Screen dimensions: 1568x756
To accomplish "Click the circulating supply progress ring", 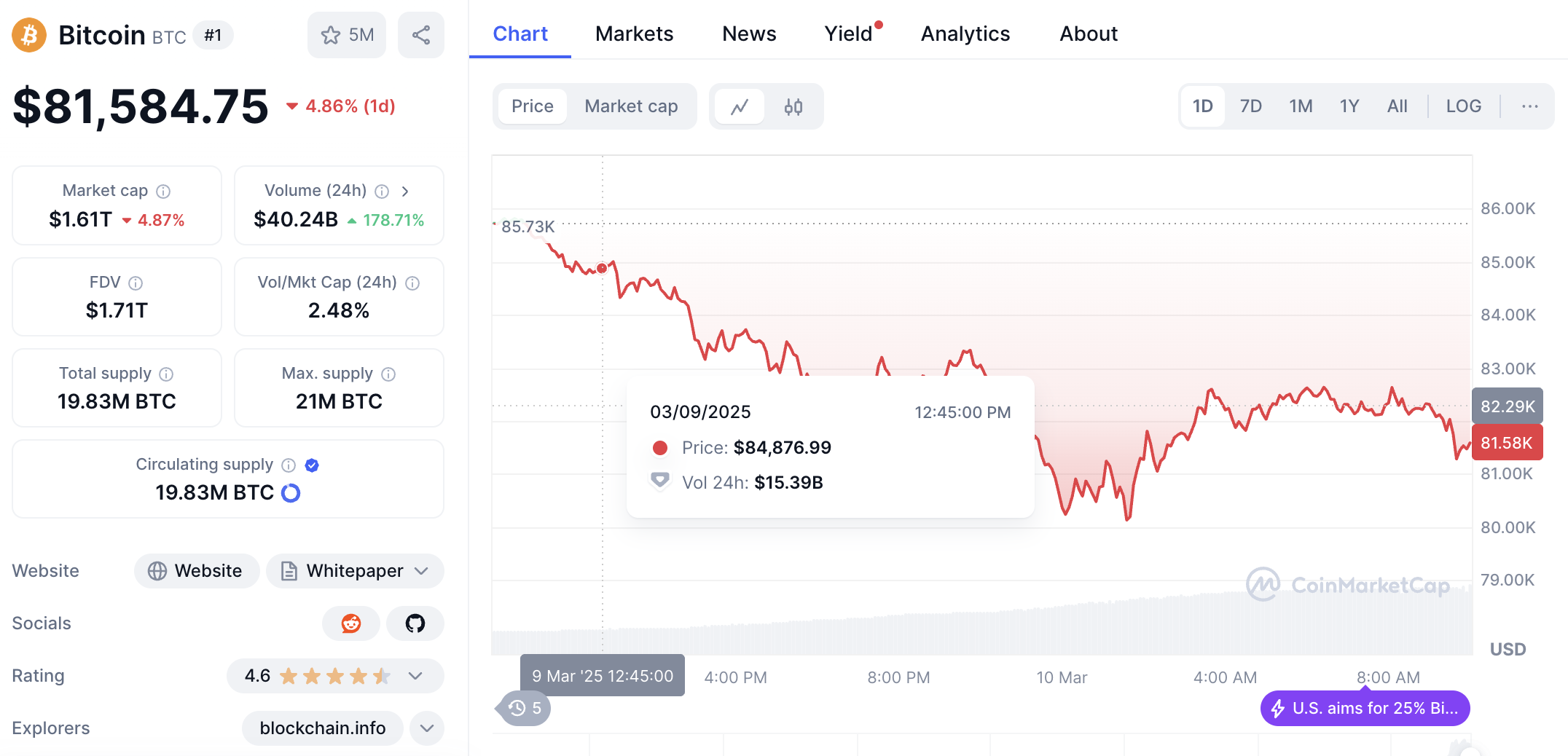I will pos(291,493).
